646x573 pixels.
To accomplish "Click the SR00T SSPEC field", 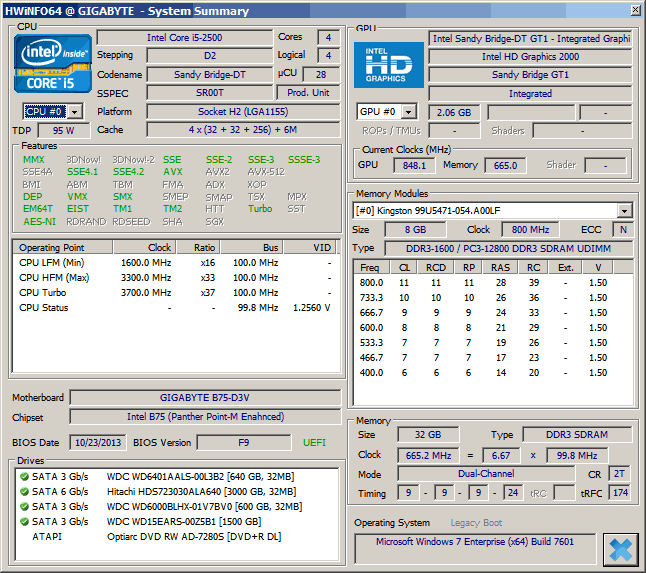I will (x=210, y=93).
